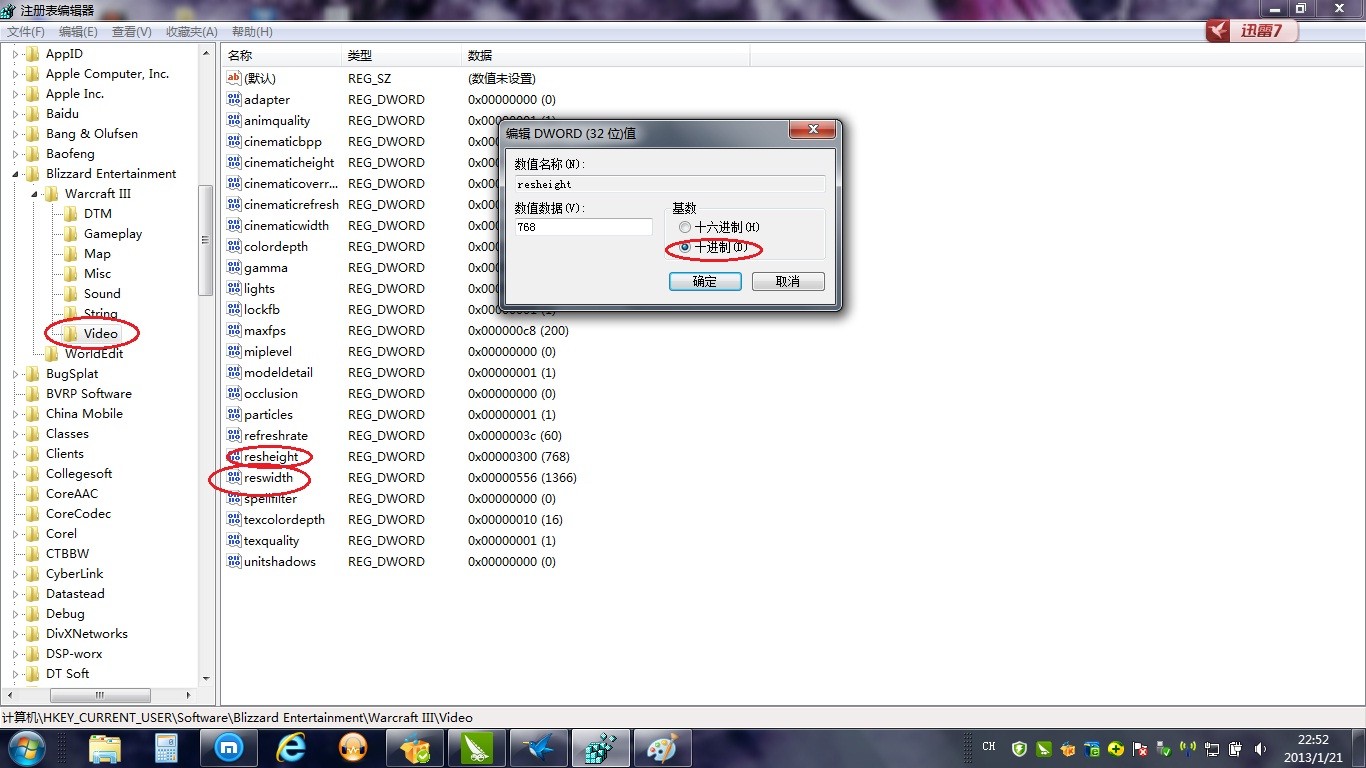Open Internet Explorer from the taskbar
Viewport: 1366px width, 768px height.
tap(291, 748)
